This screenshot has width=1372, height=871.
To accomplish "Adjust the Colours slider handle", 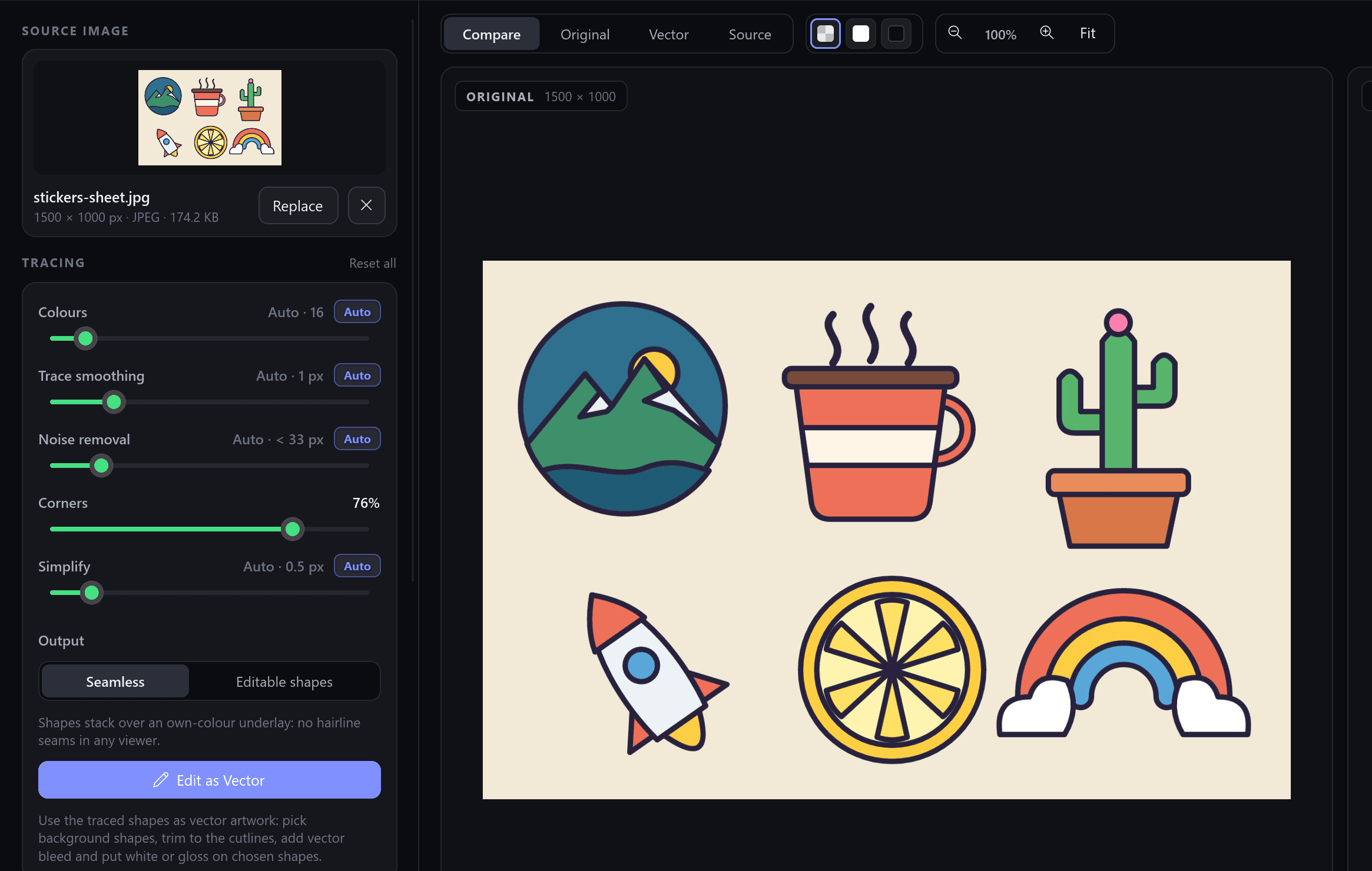I will 85,338.
